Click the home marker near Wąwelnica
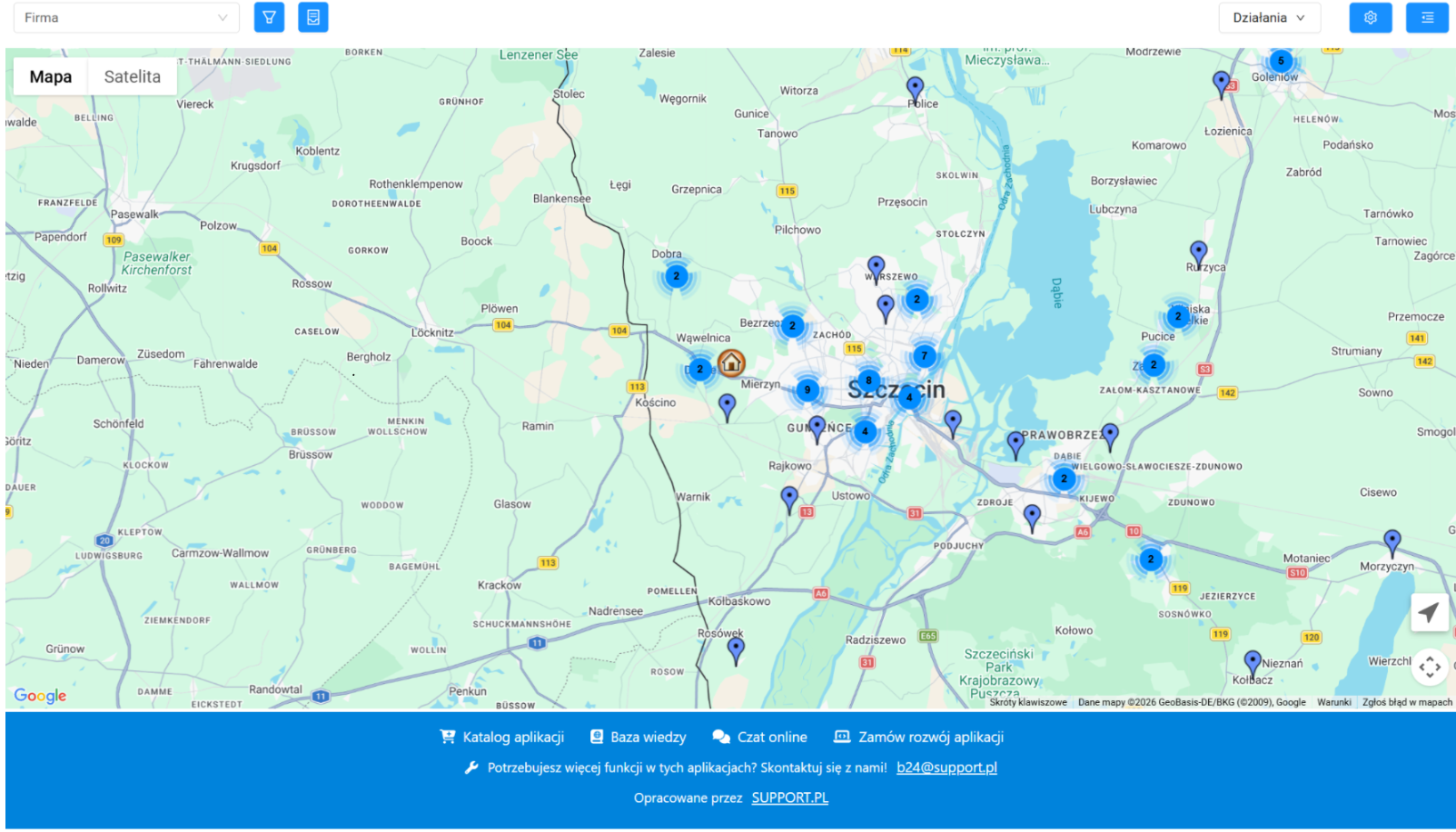Viewport: 1456px width, 832px height. [731, 363]
